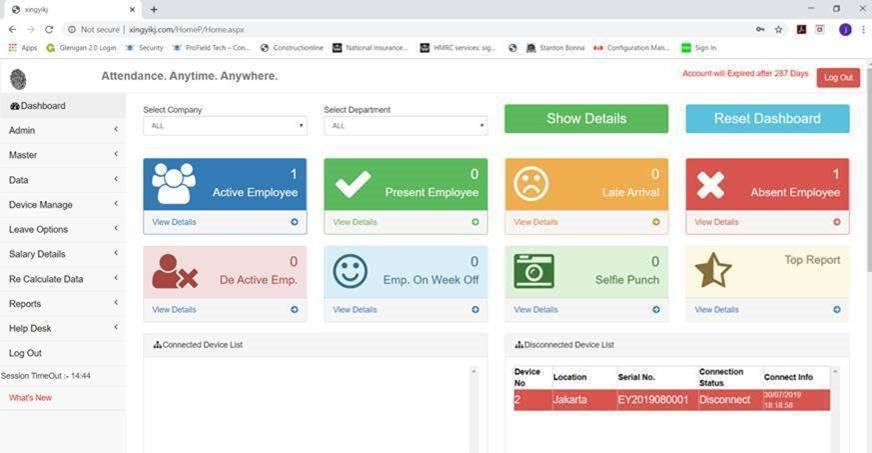Expand the Reports sidebar menu
Image resolution: width=872 pixels, height=453 pixels.
point(62,304)
